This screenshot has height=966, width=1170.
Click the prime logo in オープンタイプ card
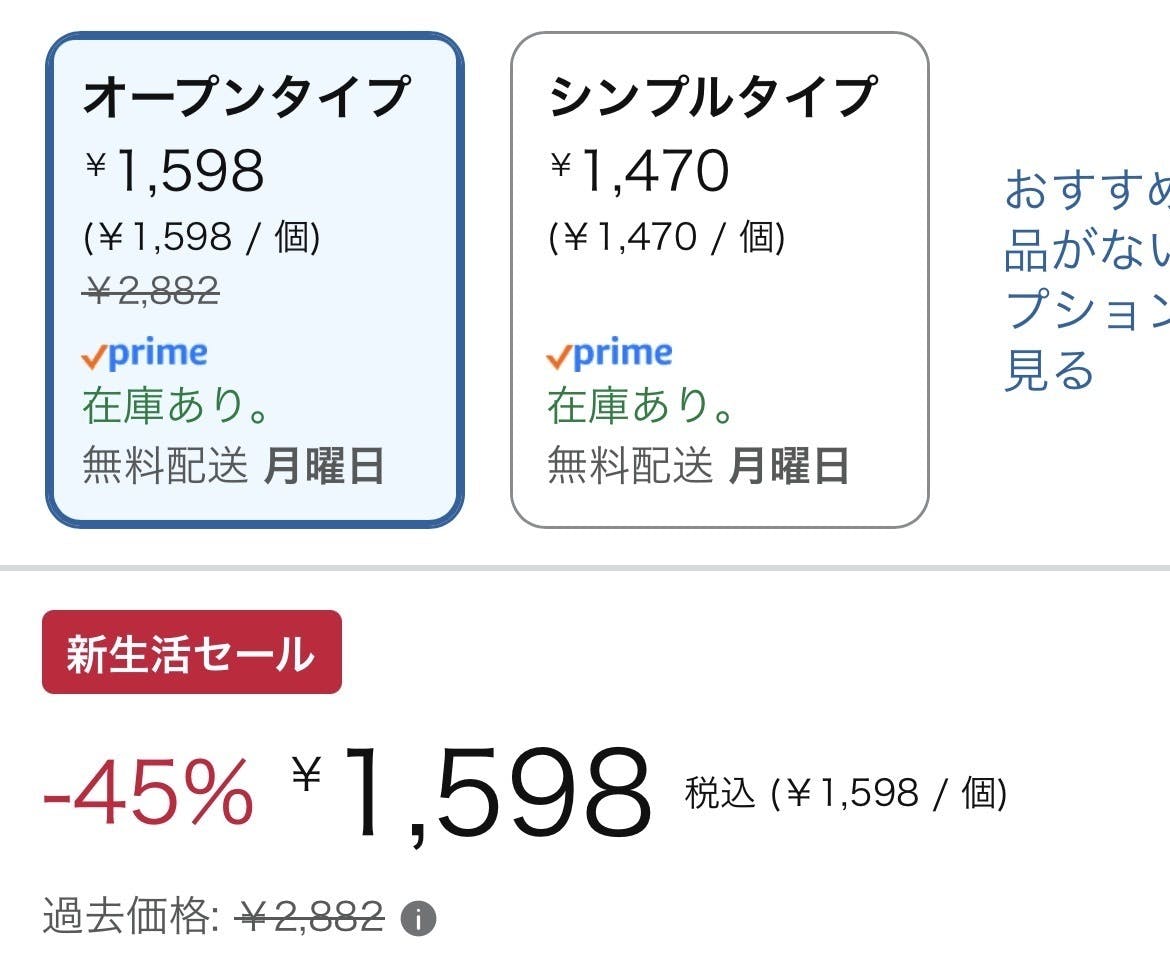[145, 353]
